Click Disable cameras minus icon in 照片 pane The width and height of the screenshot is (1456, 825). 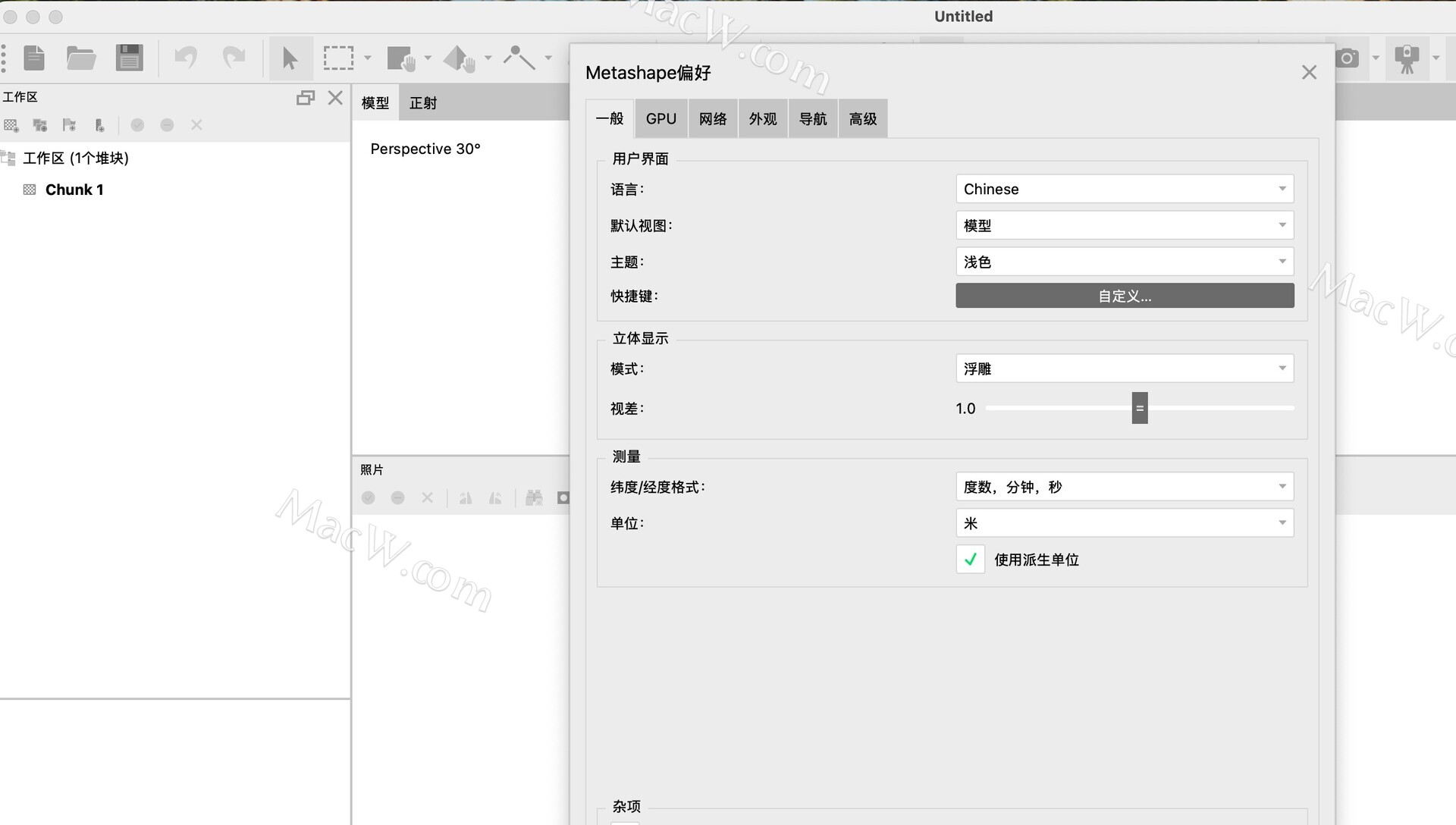pos(398,497)
